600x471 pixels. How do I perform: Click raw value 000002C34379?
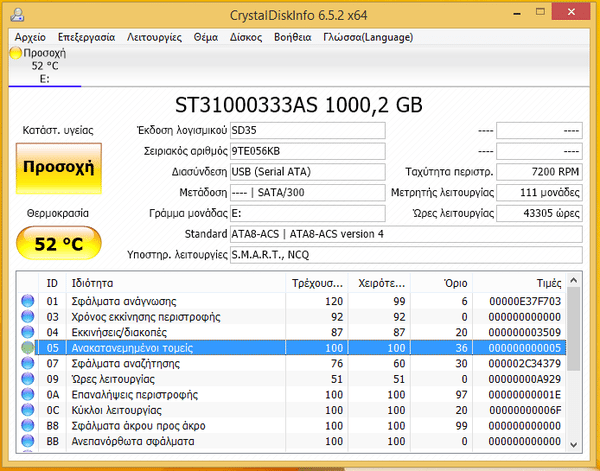point(525,363)
